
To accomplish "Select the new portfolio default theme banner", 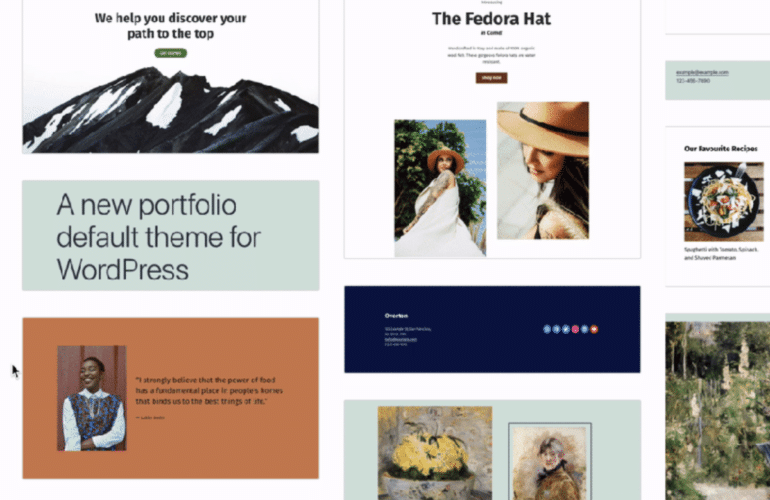I will [x=170, y=235].
